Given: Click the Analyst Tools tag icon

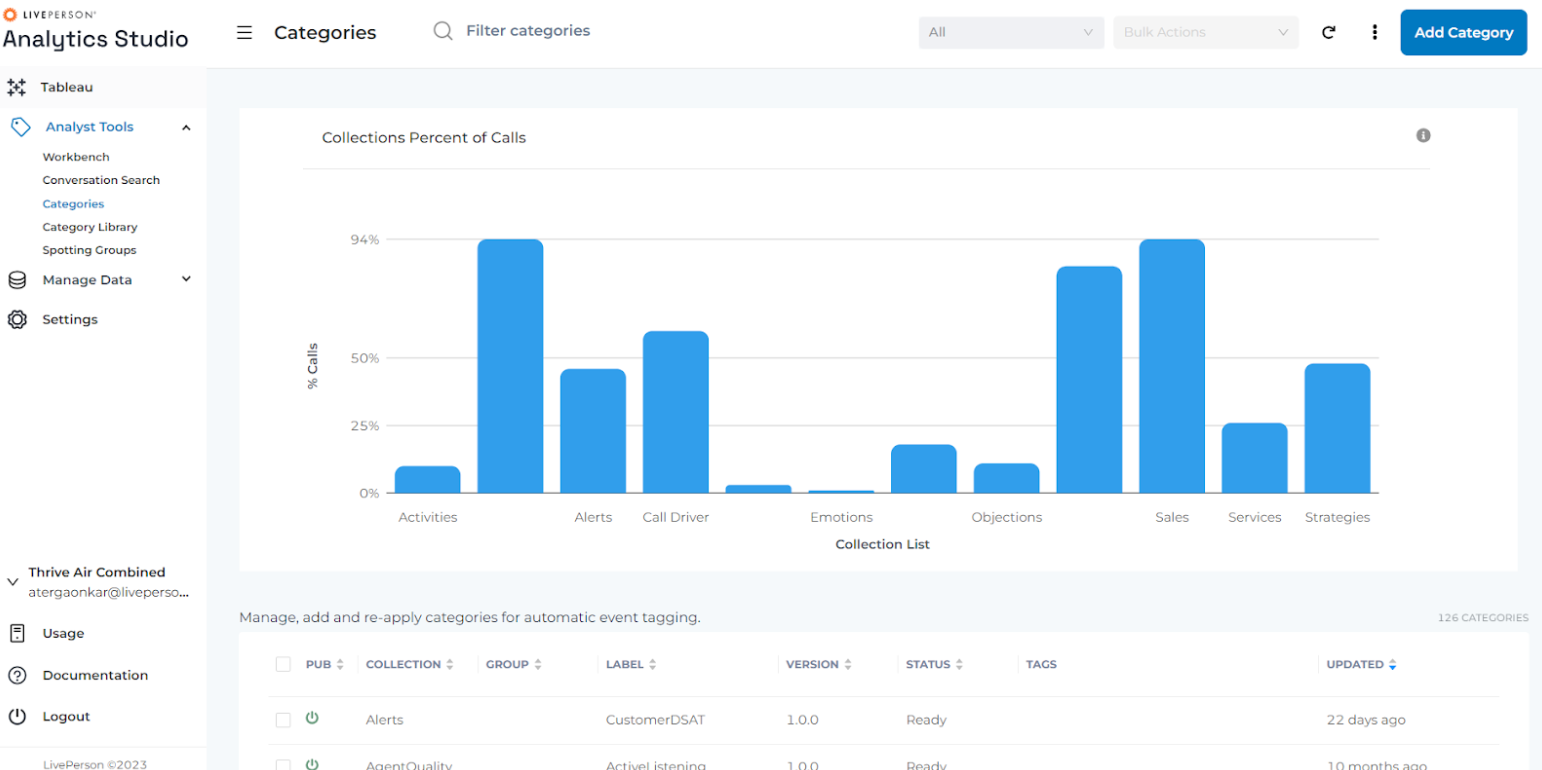Looking at the screenshot, I should (x=20, y=127).
